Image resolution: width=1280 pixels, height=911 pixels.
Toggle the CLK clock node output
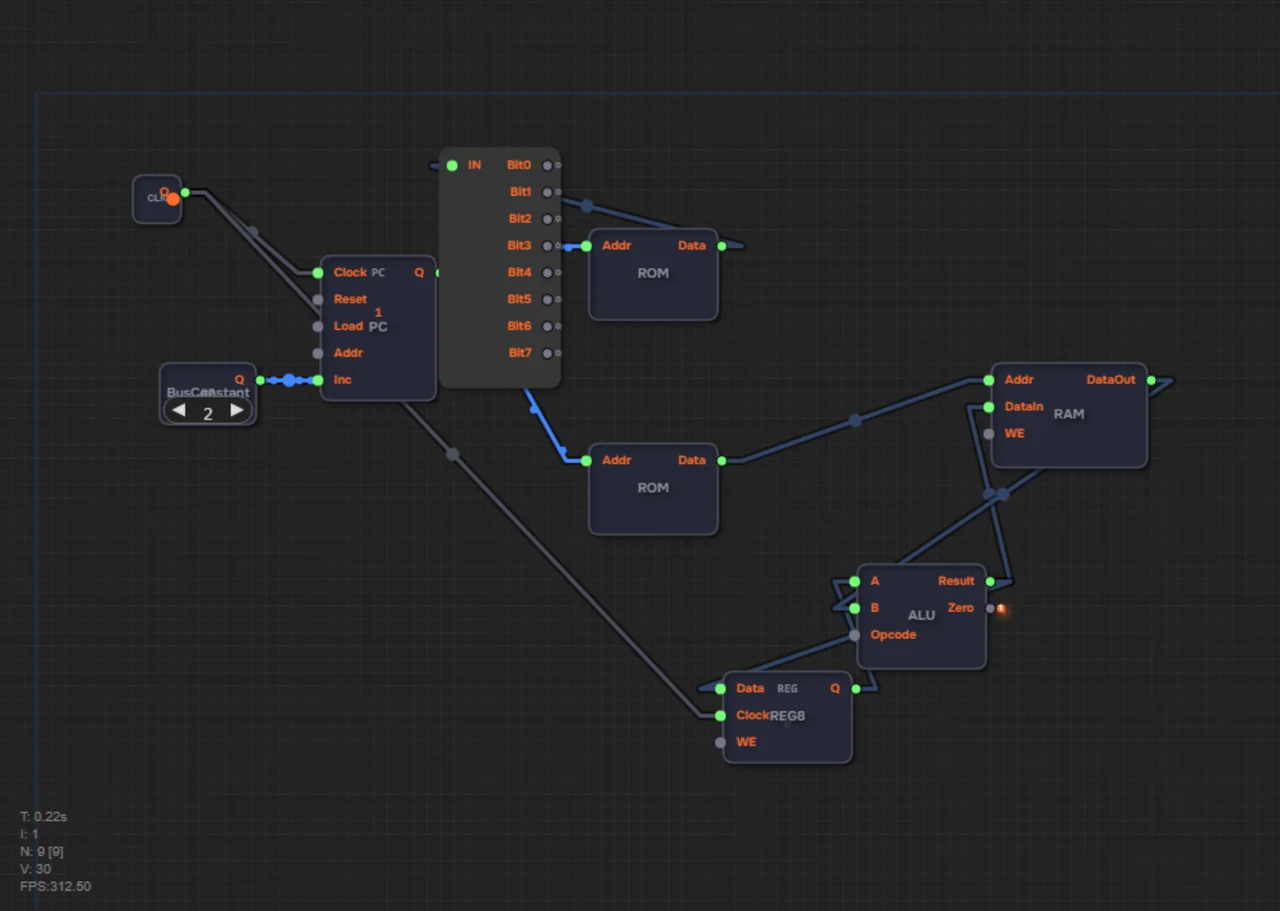pyautogui.click(x=173, y=199)
